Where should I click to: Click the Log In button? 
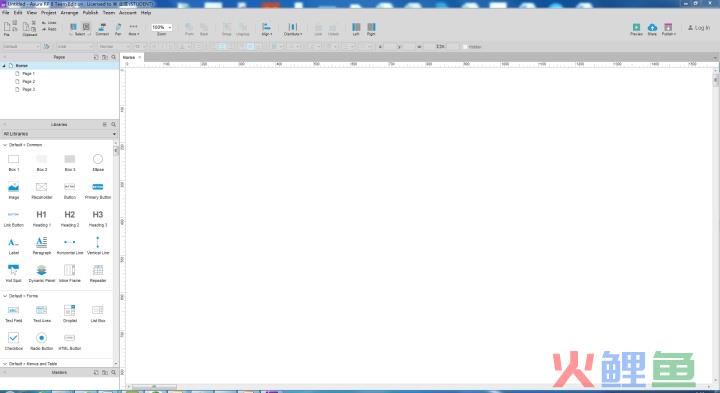coord(699,28)
